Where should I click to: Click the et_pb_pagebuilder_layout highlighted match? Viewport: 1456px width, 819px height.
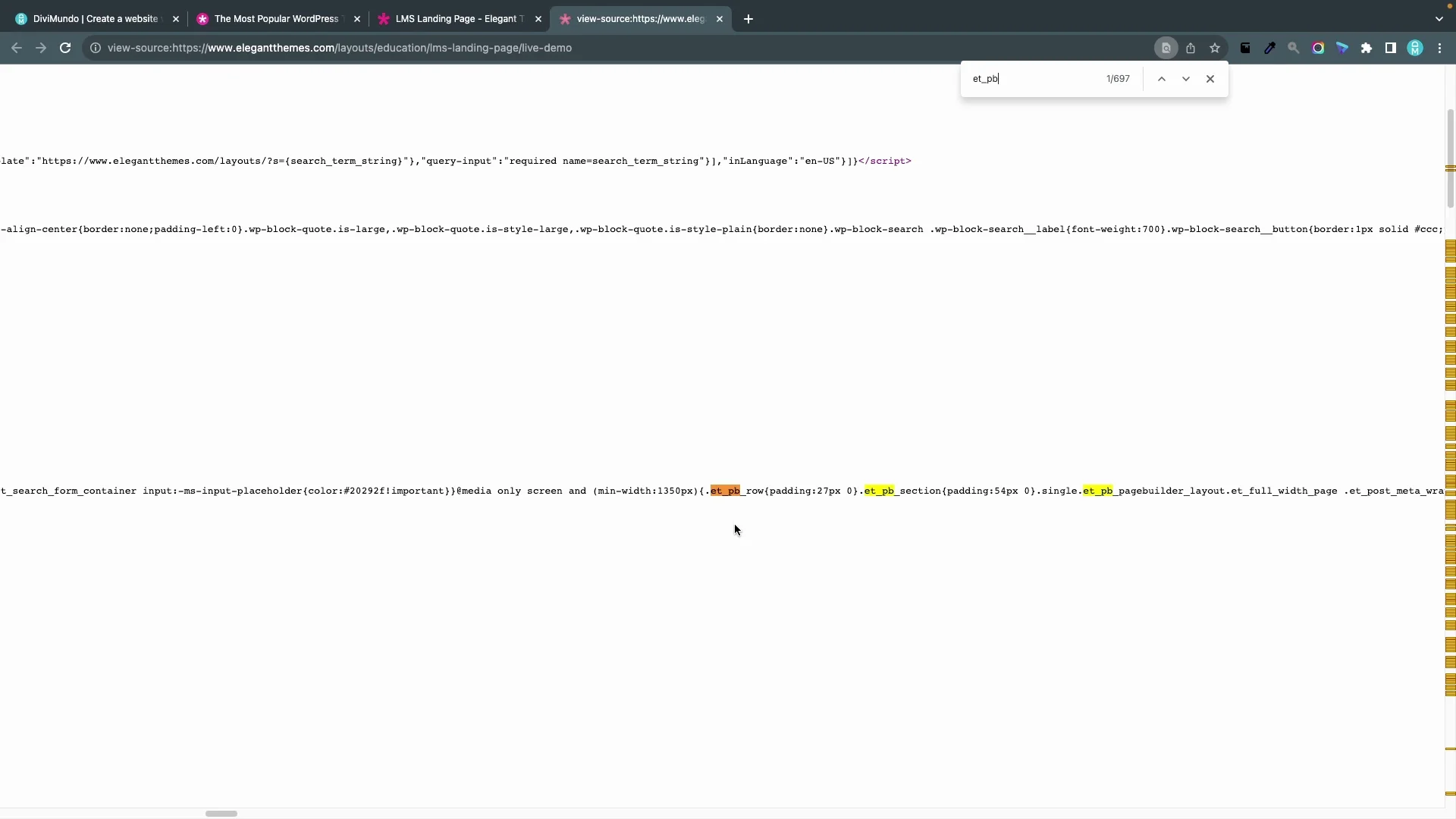click(x=1097, y=491)
